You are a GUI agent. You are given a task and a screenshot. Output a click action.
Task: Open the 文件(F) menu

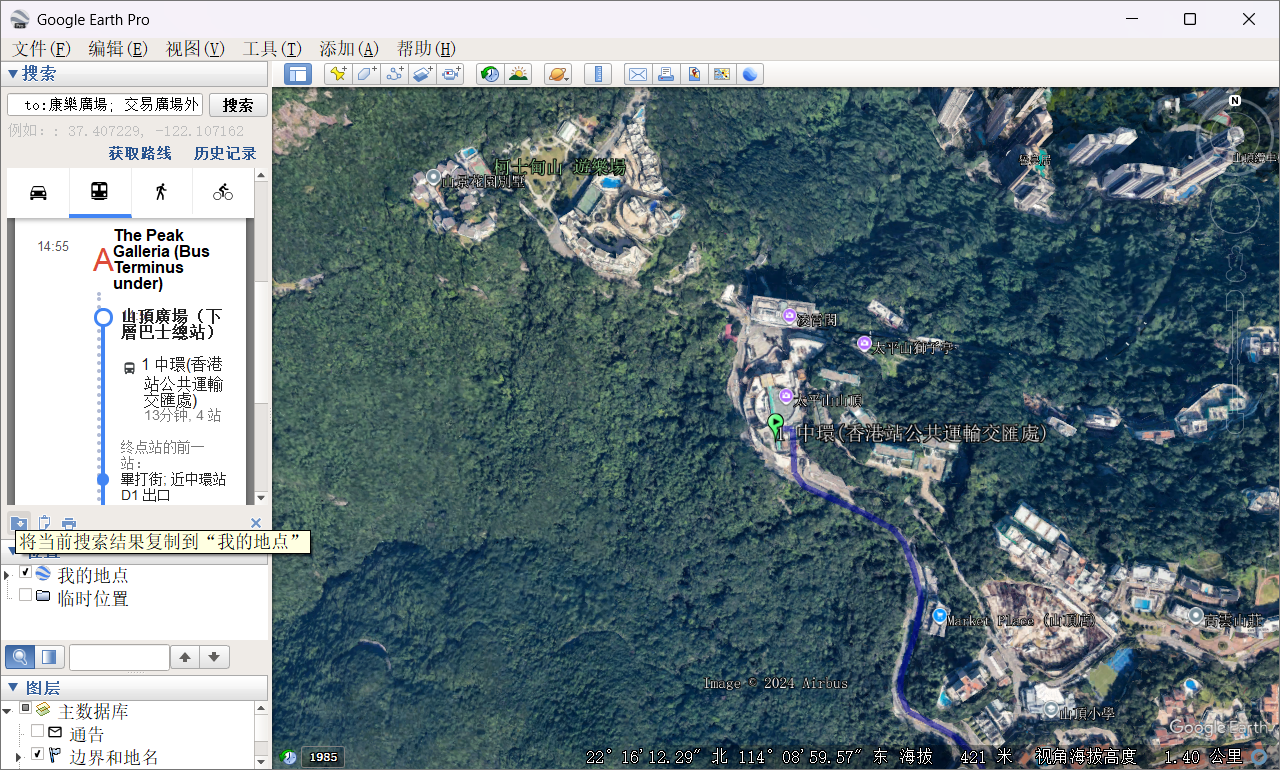[x=42, y=49]
